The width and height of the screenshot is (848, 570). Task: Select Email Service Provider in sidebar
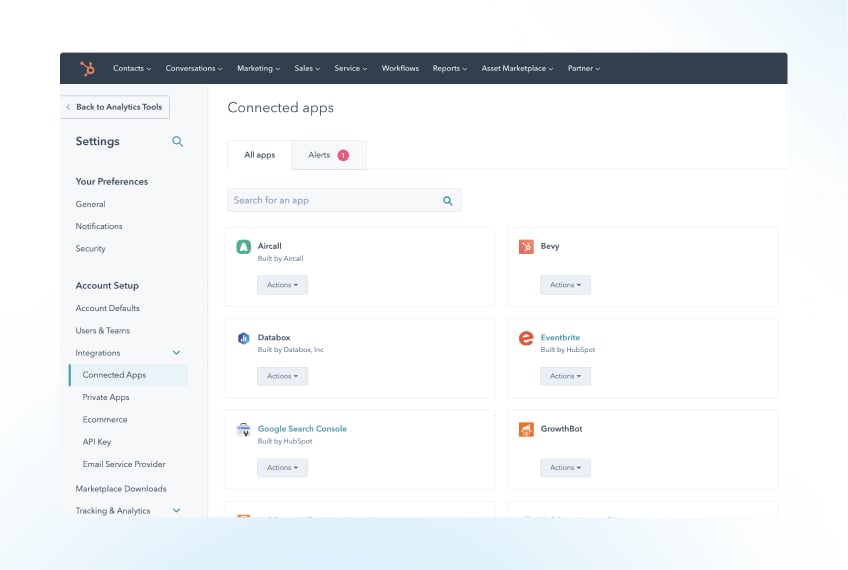tap(124, 464)
